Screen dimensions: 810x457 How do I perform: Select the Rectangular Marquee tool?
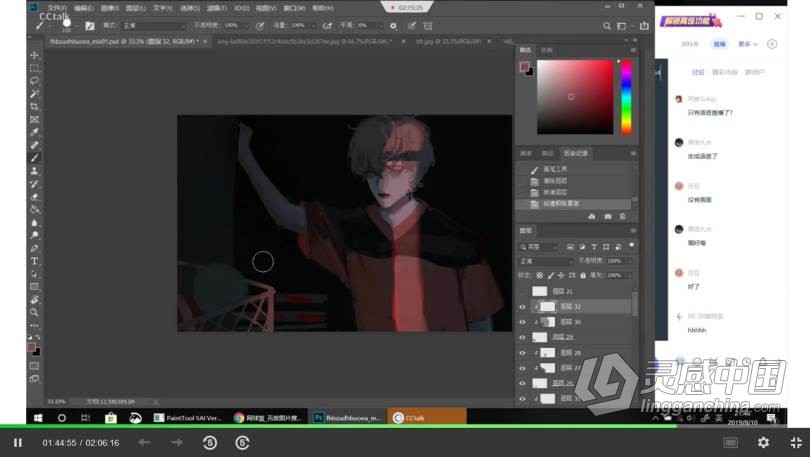35,68
